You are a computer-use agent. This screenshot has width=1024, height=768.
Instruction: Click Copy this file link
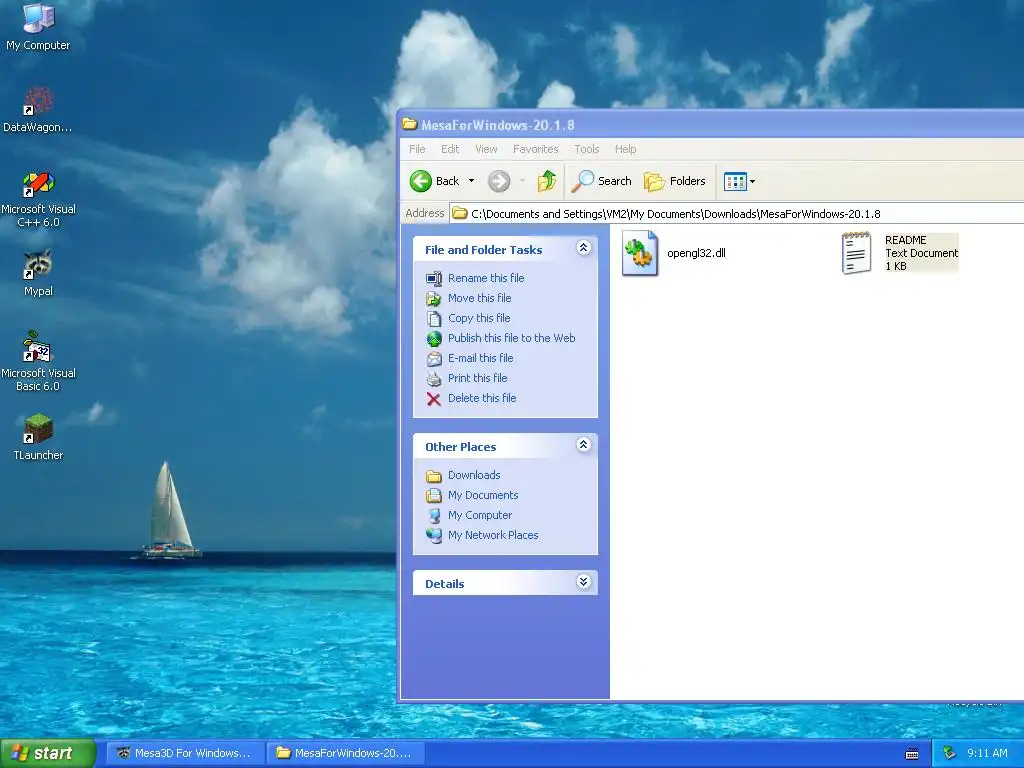pos(479,318)
